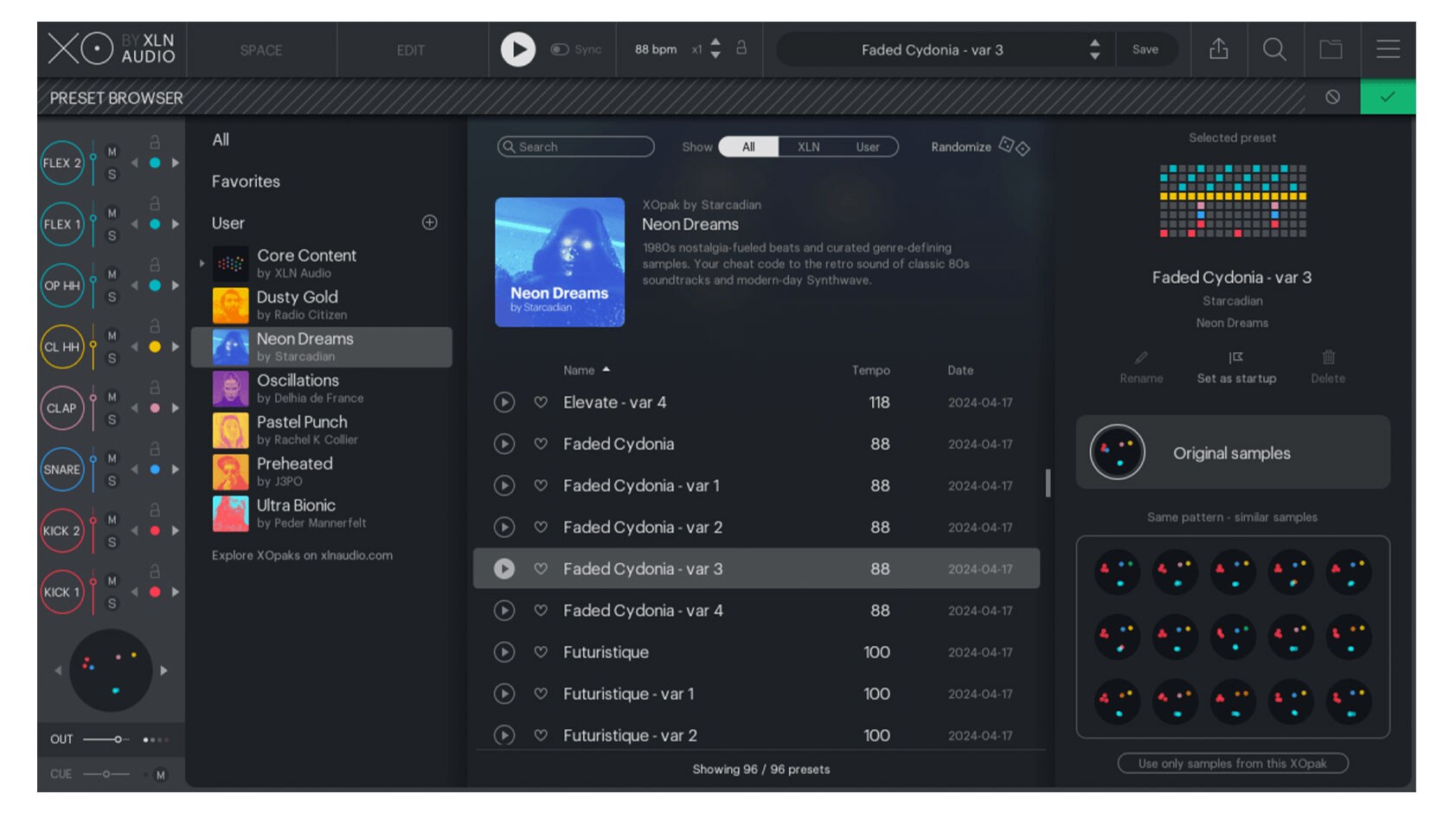
Task: Confirm preset with green checkmark button
Action: [x=1387, y=97]
